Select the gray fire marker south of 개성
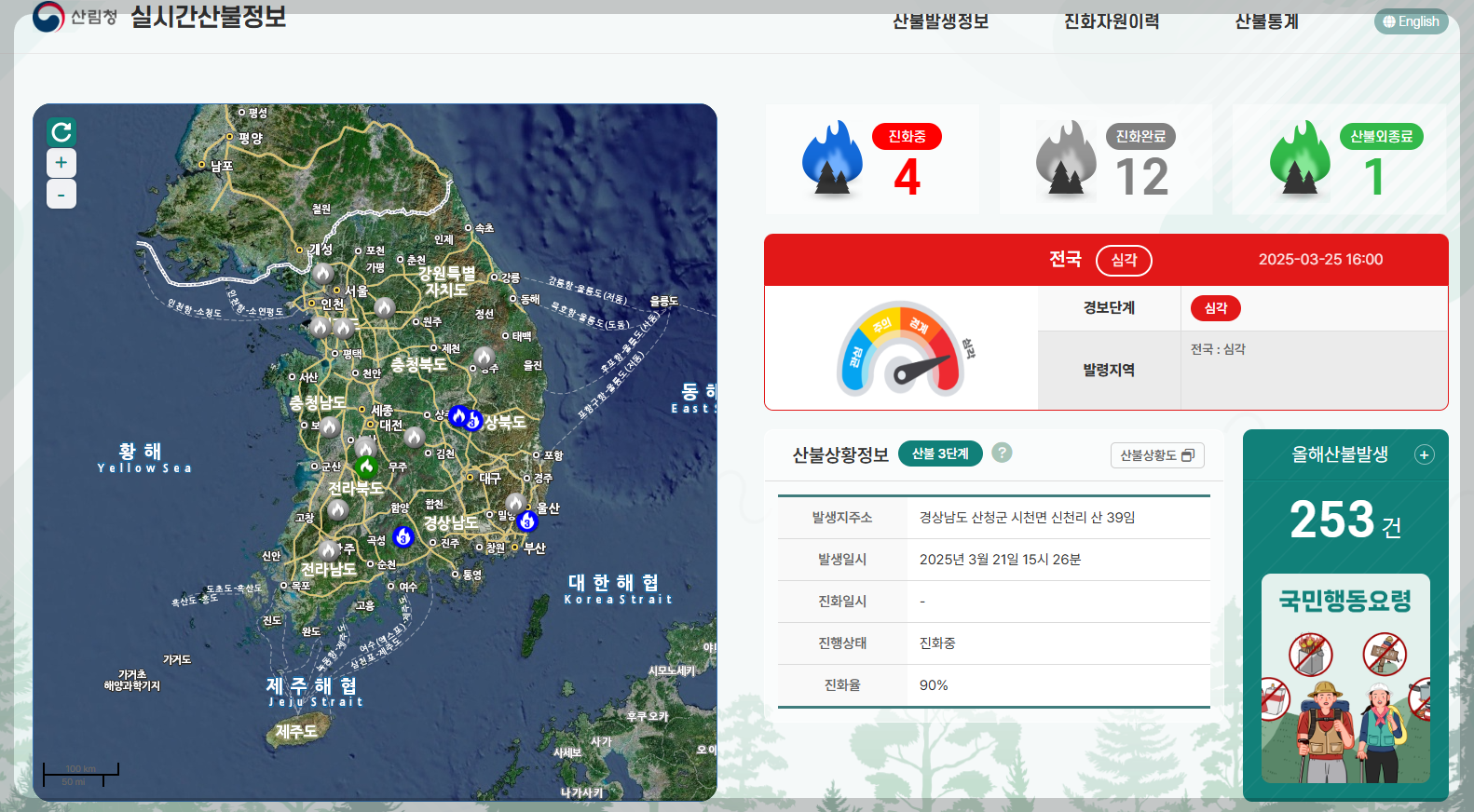 coord(322,274)
